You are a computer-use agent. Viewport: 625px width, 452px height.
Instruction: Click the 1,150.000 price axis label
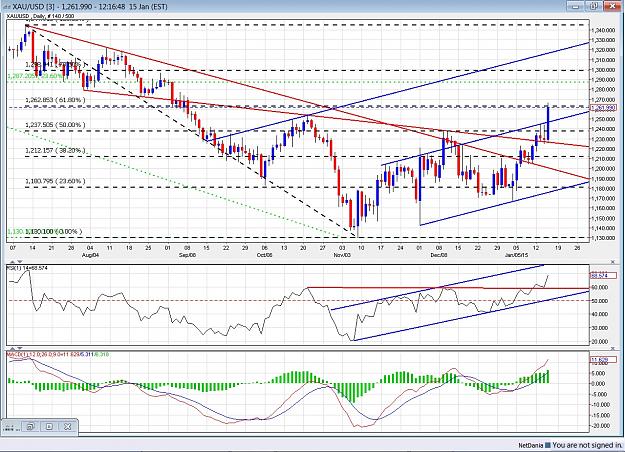point(602,219)
